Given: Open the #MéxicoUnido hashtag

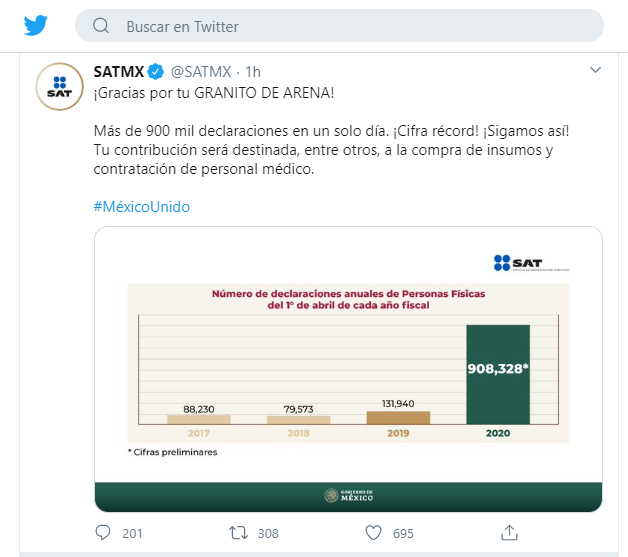Looking at the screenshot, I should pyautogui.click(x=141, y=207).
